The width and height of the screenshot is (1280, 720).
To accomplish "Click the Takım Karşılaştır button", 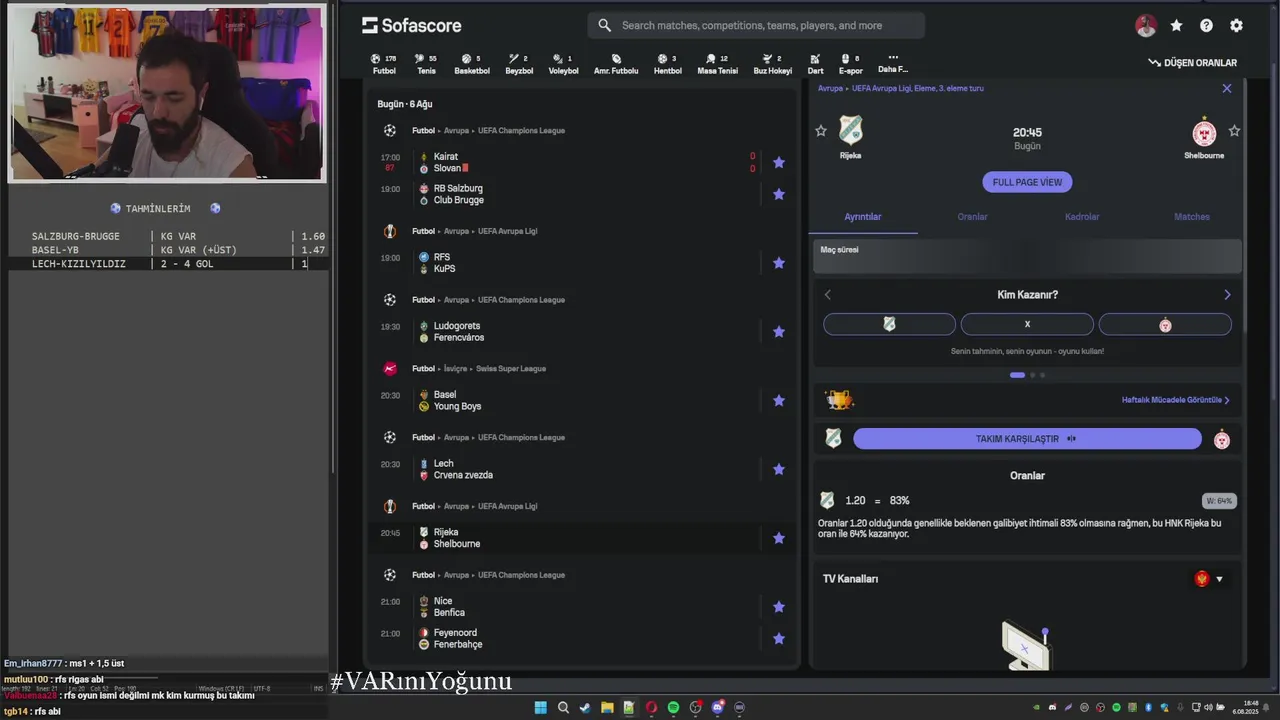I will tap(1027, 439).
